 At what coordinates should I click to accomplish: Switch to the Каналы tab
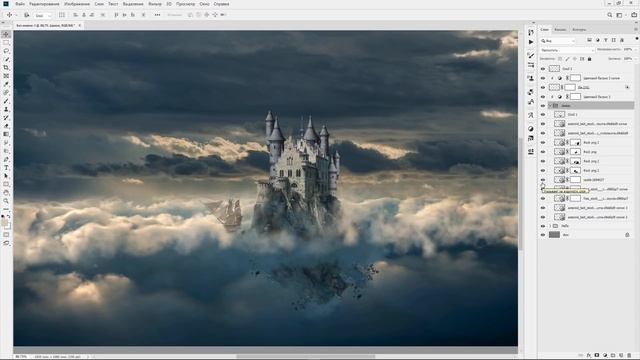(560, 29)
